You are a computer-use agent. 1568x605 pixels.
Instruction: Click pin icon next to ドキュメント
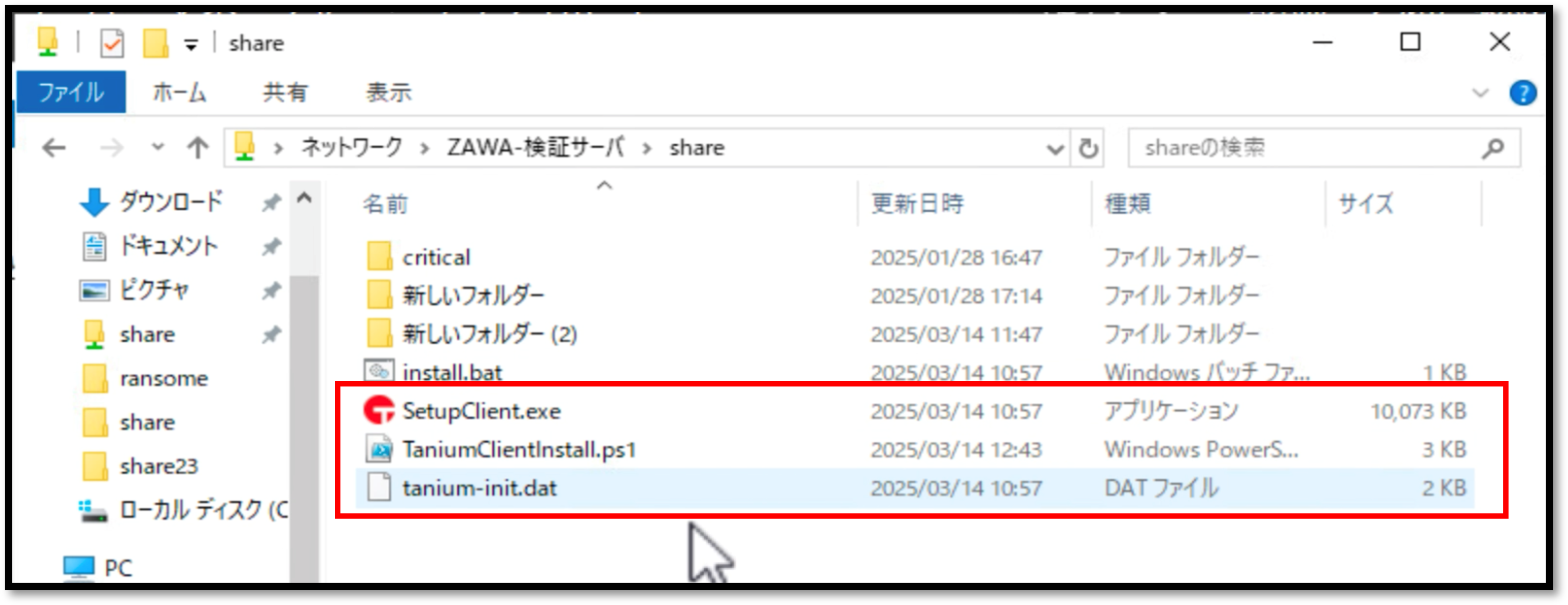[271, 247]
